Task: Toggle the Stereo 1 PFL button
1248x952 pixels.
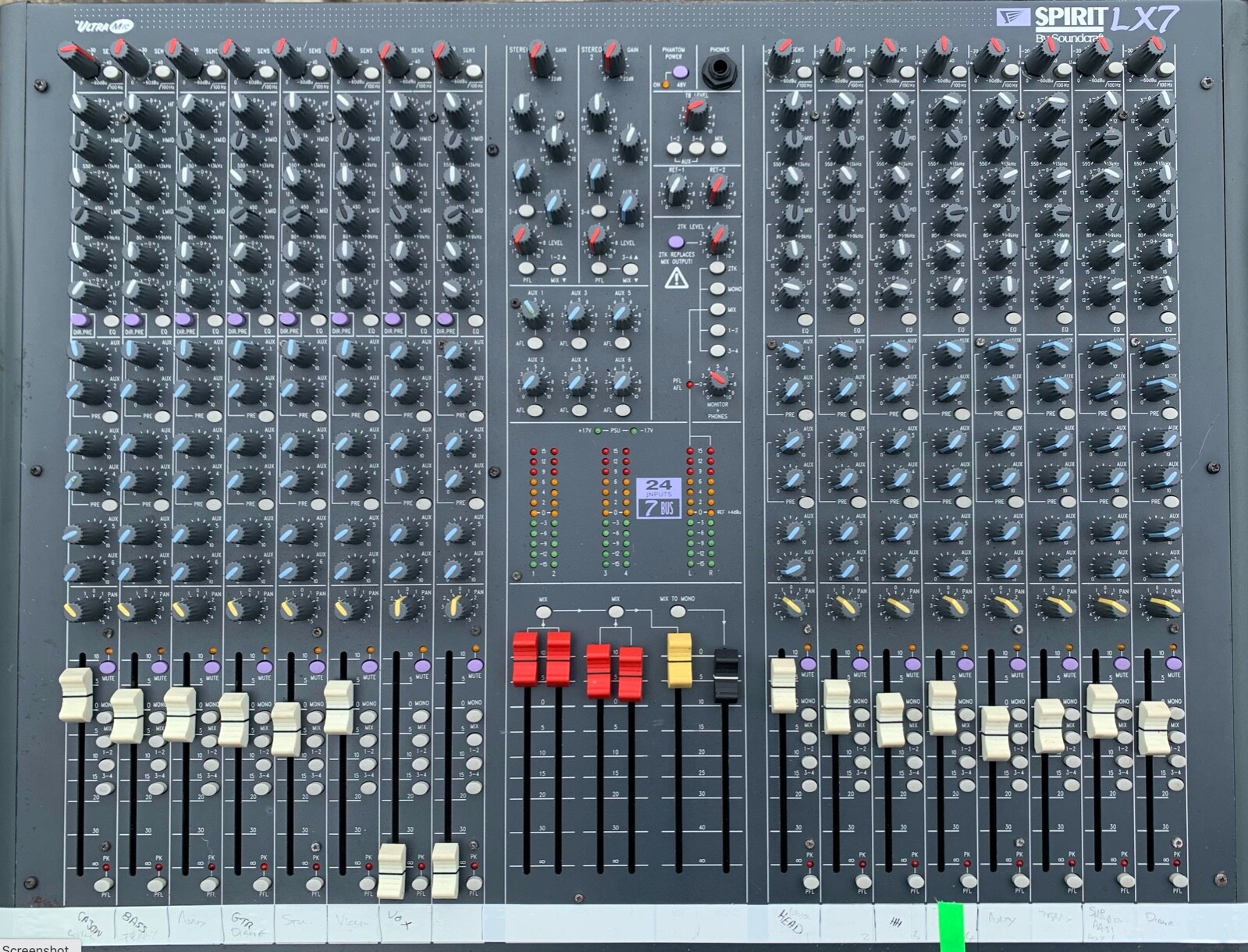Action: pos(528,268)
